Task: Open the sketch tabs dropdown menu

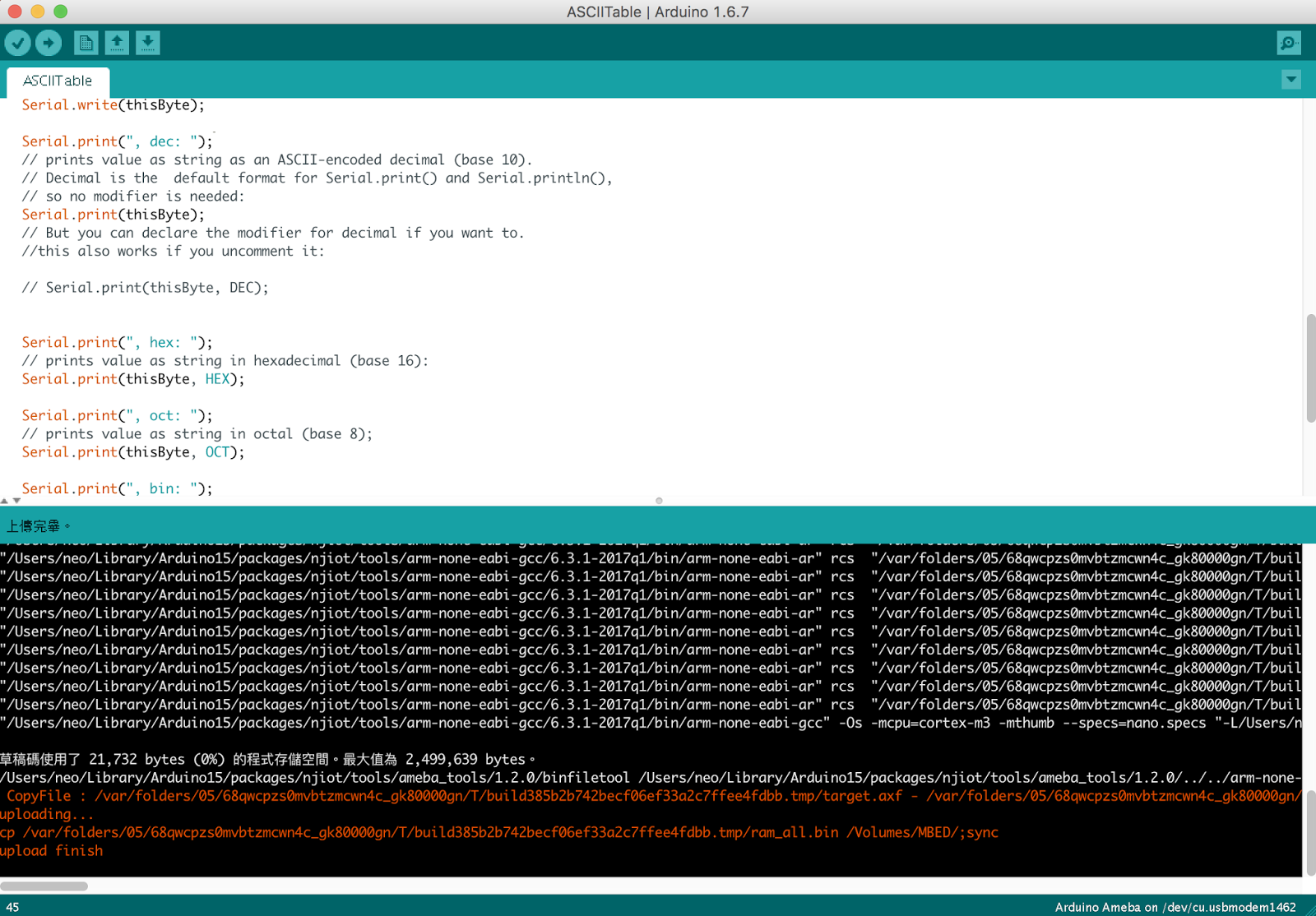Action: pyautogui.click(x=1291, y=79)
